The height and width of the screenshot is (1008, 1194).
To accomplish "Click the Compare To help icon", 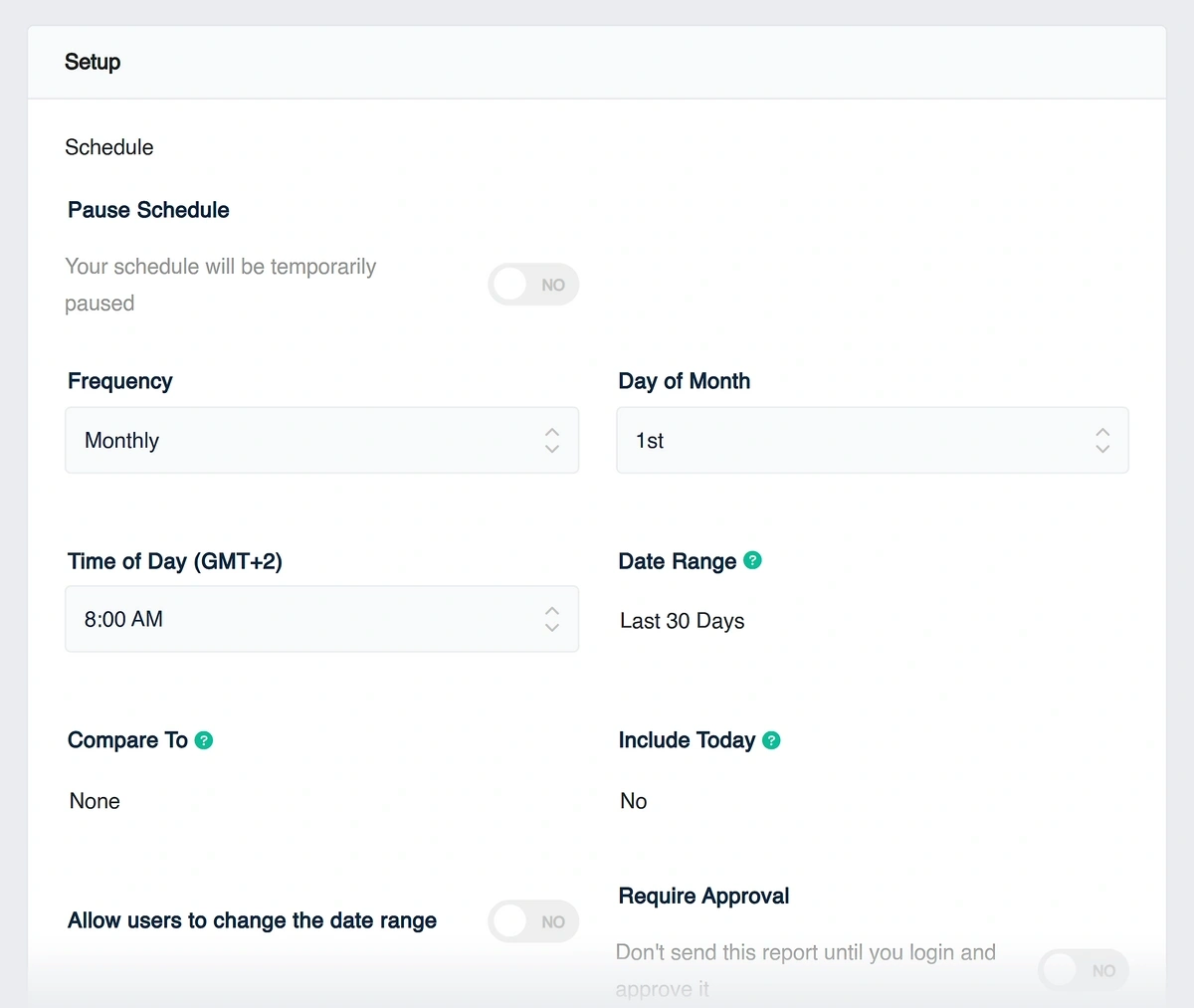I will click(x=204, y=740).
